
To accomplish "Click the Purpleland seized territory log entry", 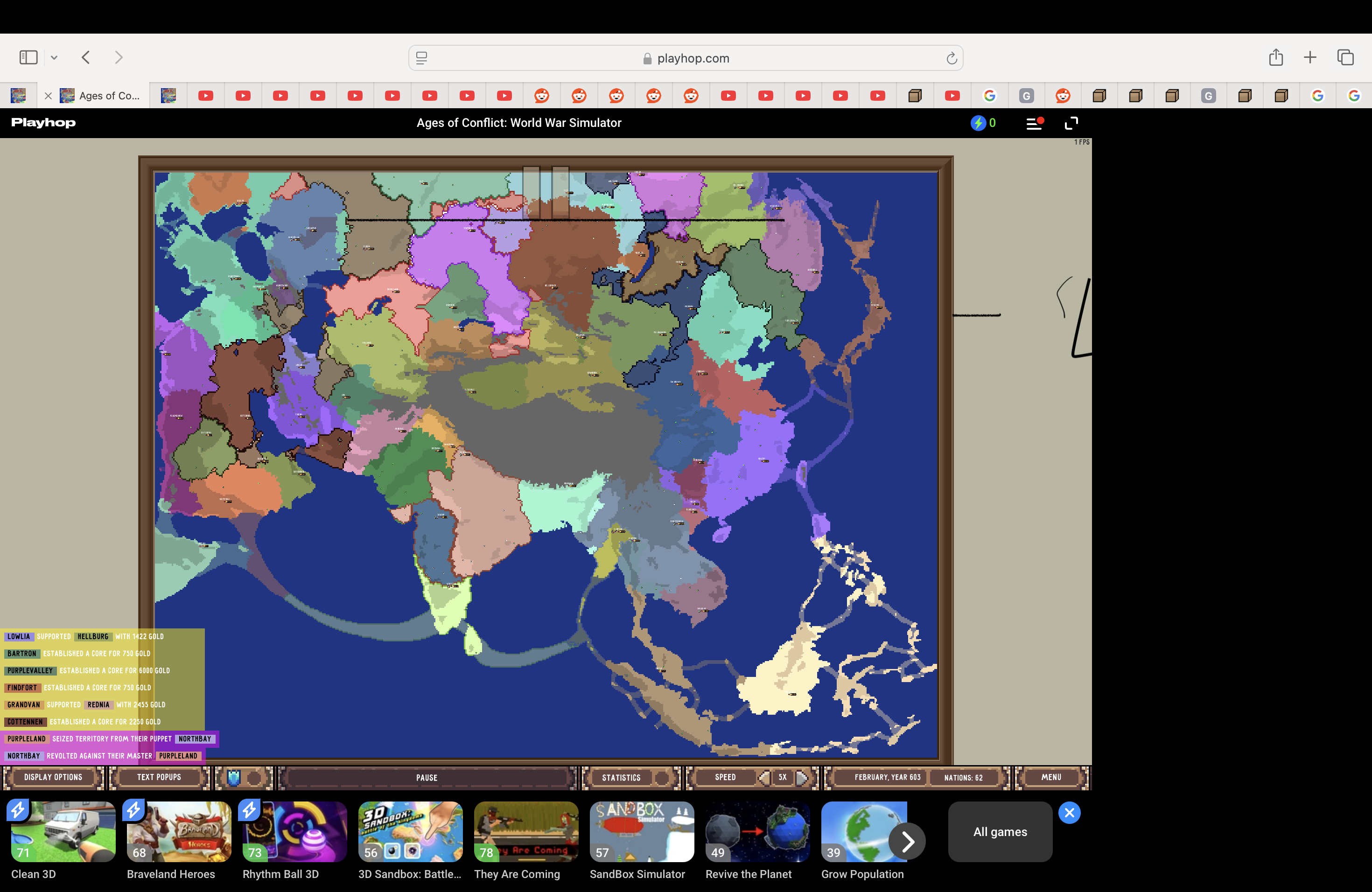I will point(110,738).
